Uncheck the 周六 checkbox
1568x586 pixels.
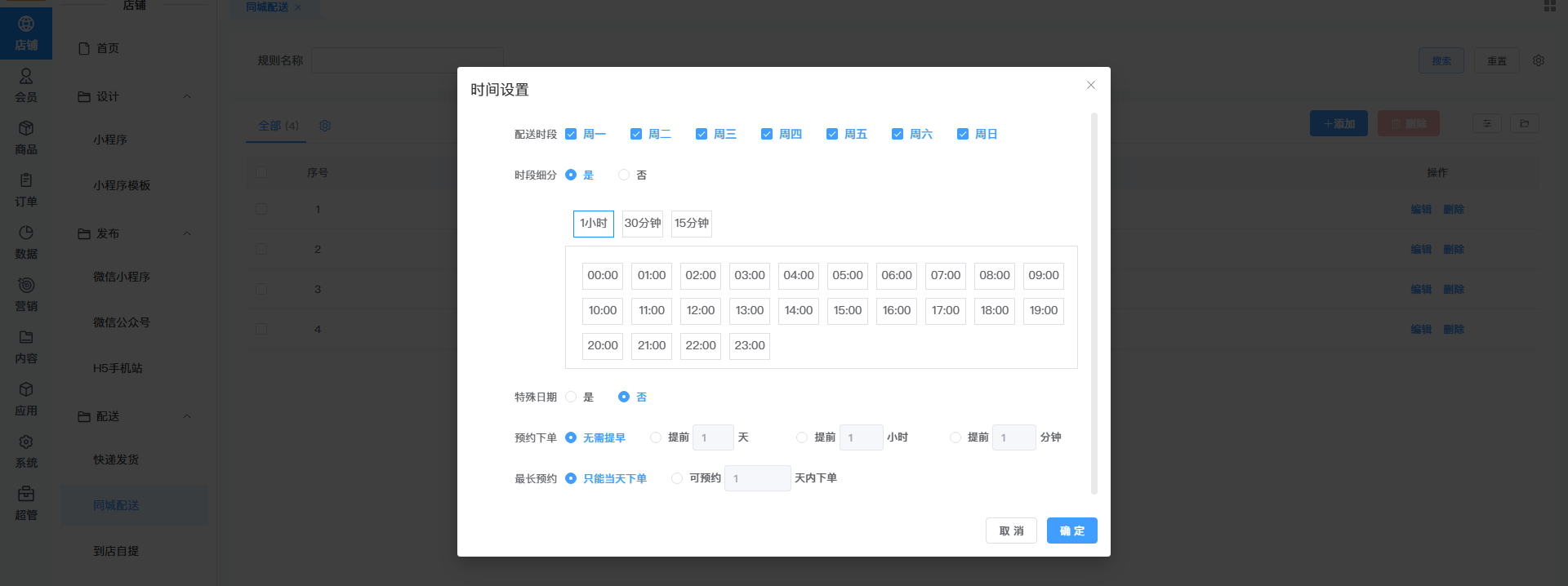click(898, 134)
